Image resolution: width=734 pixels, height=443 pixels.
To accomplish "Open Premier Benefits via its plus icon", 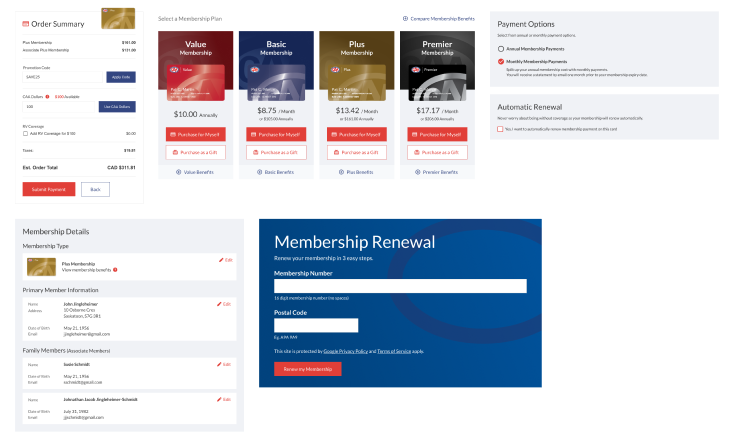I will [x=418, y=172].
